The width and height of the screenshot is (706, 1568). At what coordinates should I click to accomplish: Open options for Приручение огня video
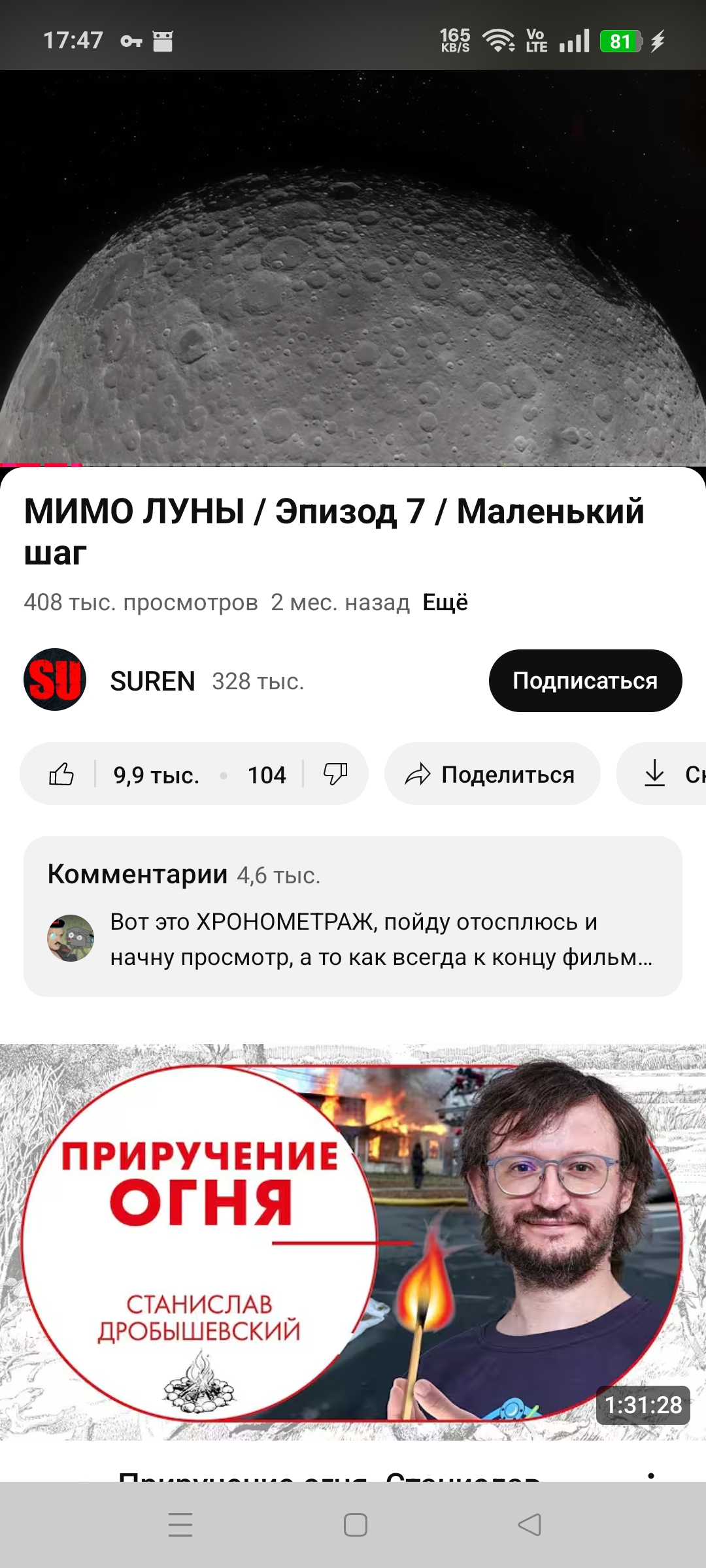pyautogui.click(x=650, y=1475)
